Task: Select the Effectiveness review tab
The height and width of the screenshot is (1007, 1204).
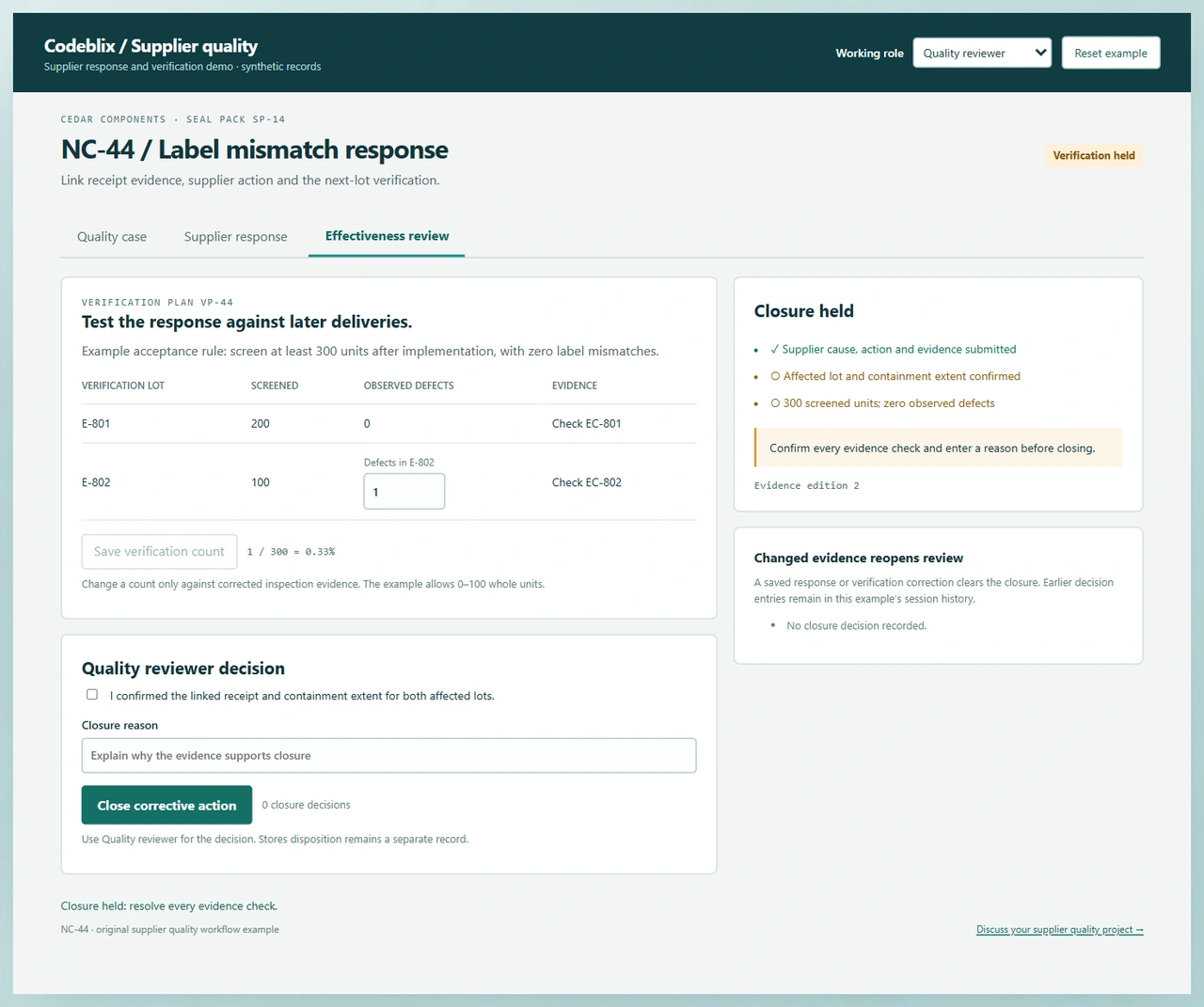Action: point(387,236)
